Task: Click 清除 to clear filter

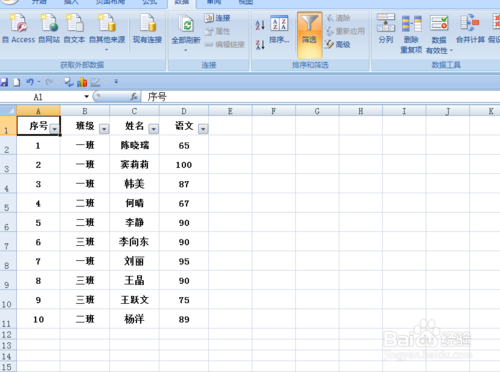Action: [x=338, y=18]
